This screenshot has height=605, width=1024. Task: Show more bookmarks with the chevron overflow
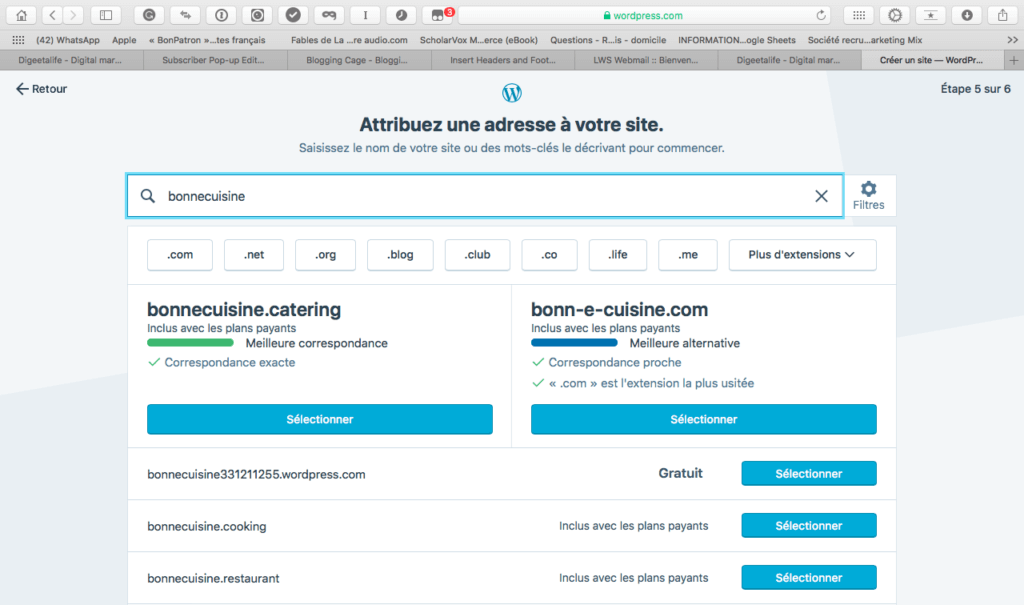point(1012,40)
